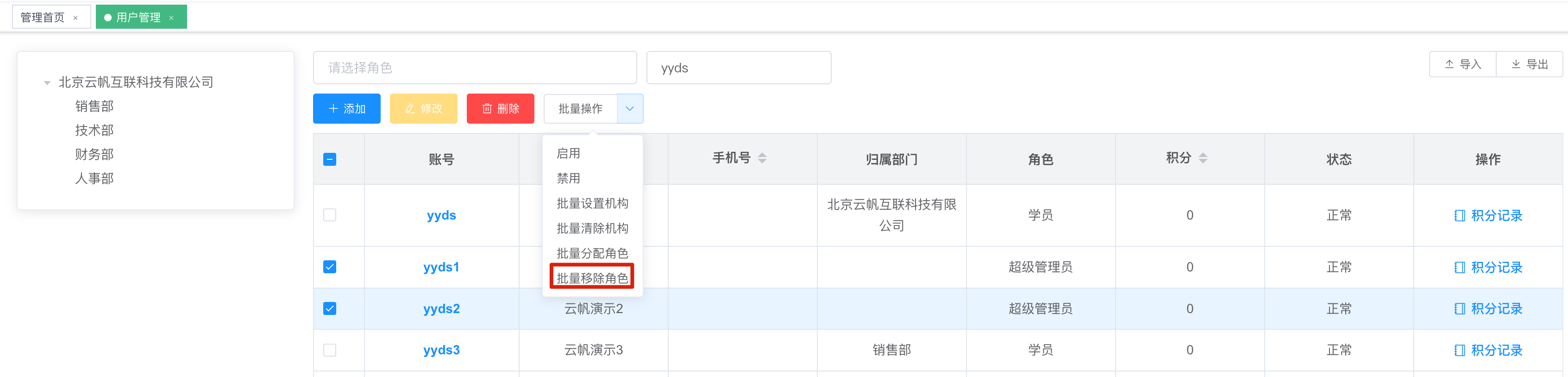This screenshot has height=377, width=1568.
Task: Uncheck the yyds1 row checkbox
Action: pyautogui.click(x=330, y=267)
